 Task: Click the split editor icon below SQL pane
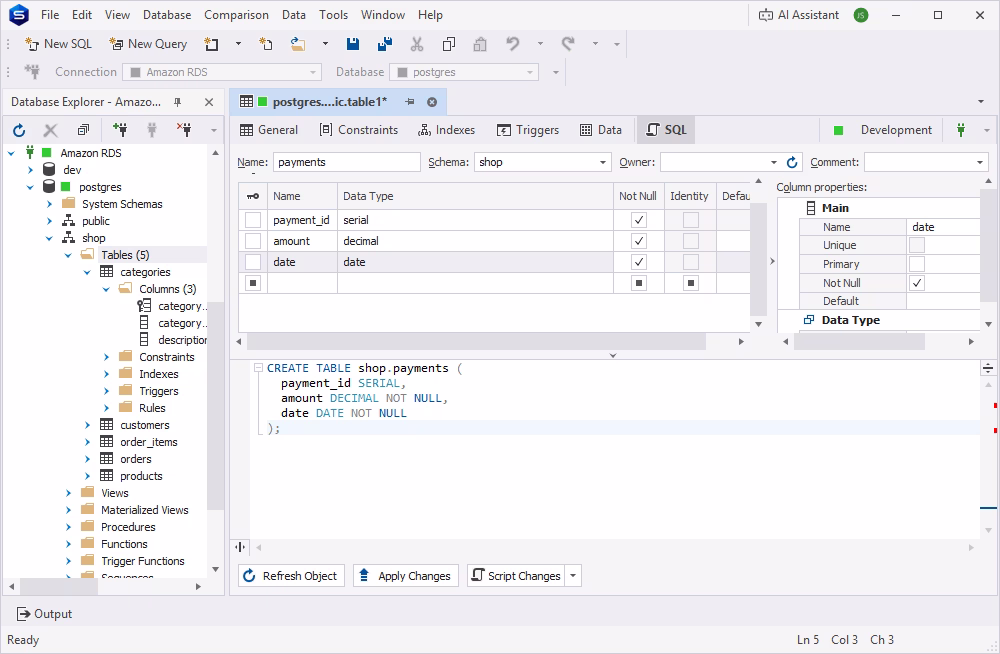tap(240, 547)
